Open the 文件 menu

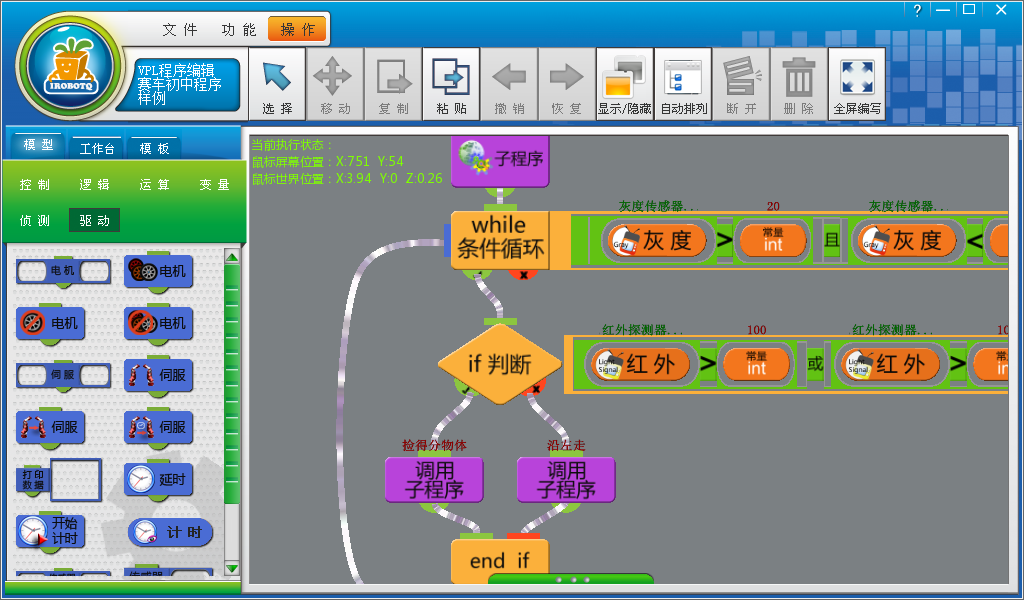[180, 30]
